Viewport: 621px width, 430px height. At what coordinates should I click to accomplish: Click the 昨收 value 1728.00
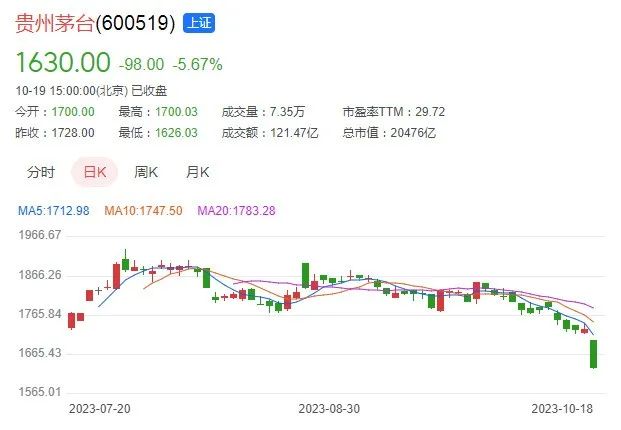pyautogui.click(x=73, y=133)
